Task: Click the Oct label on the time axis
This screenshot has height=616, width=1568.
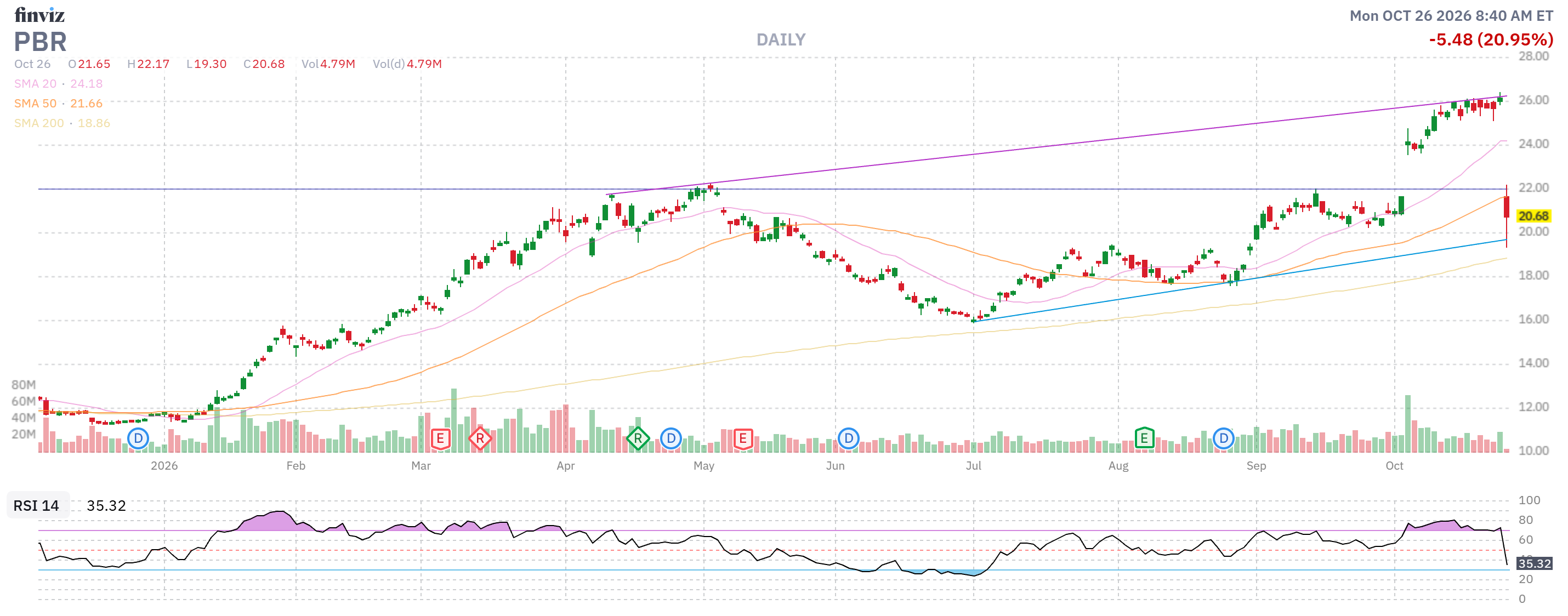Action: pyautogui.click(x=1395, y=466)
